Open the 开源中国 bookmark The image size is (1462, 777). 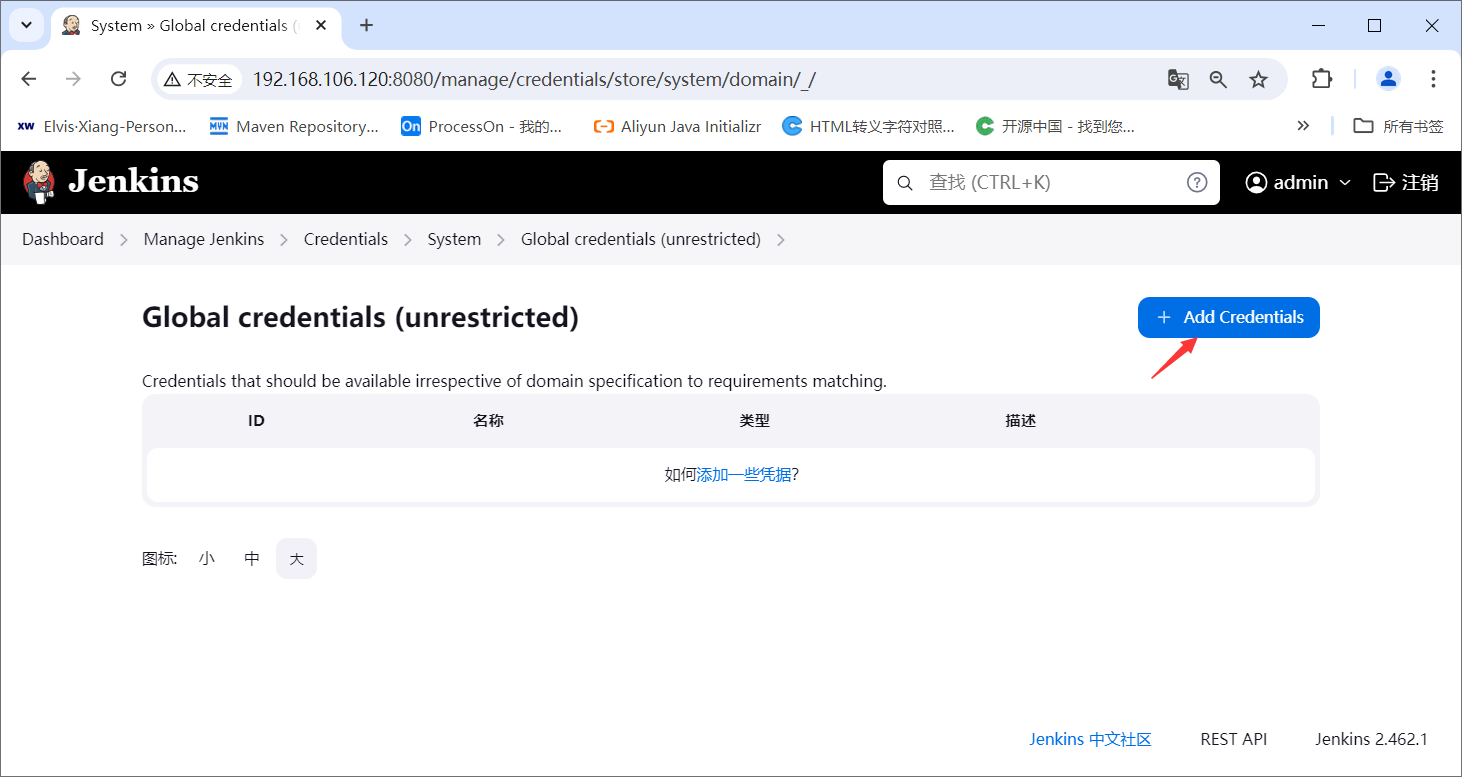click(1055, 126)
